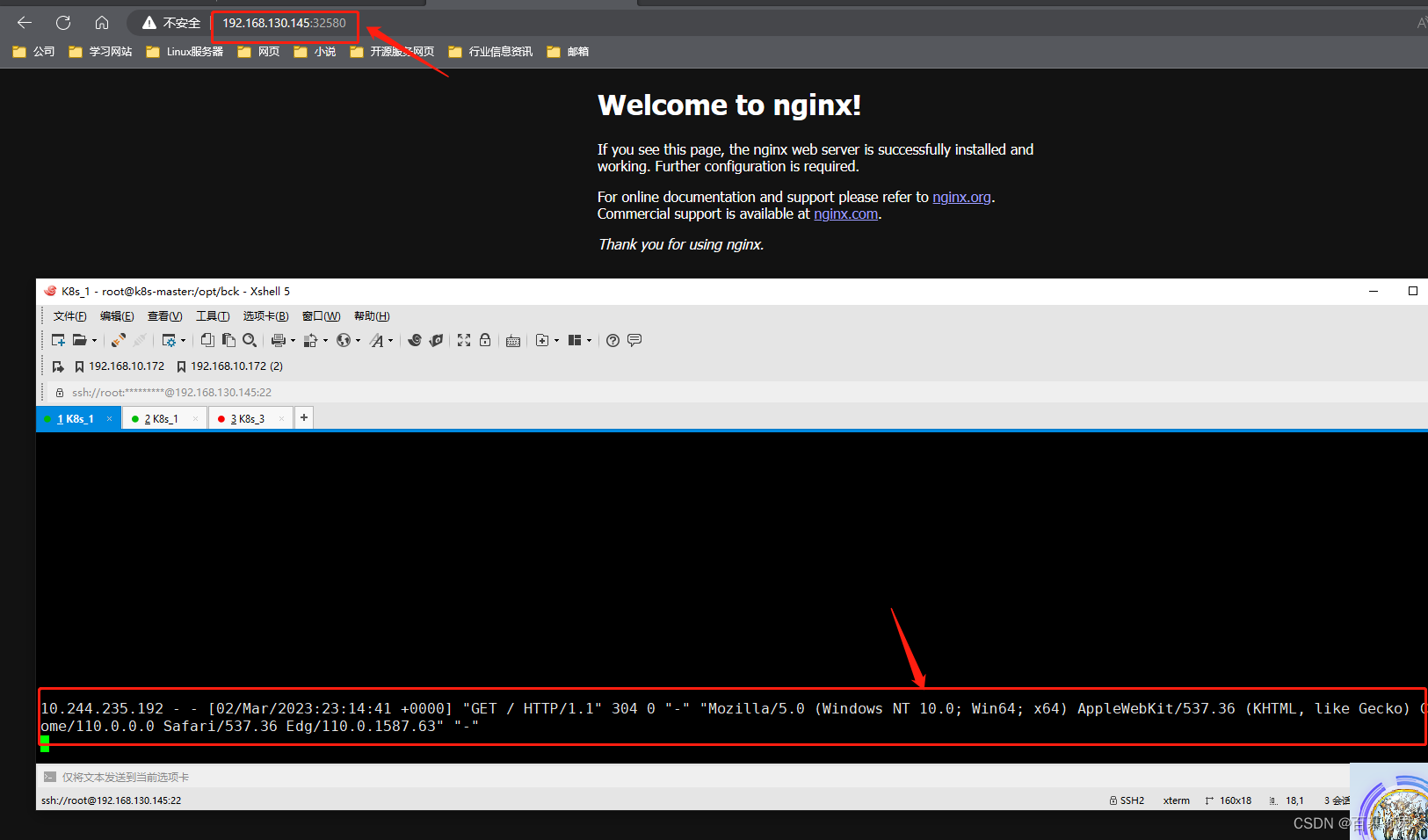
Task: Click the browser home icon
Action: 102,23
